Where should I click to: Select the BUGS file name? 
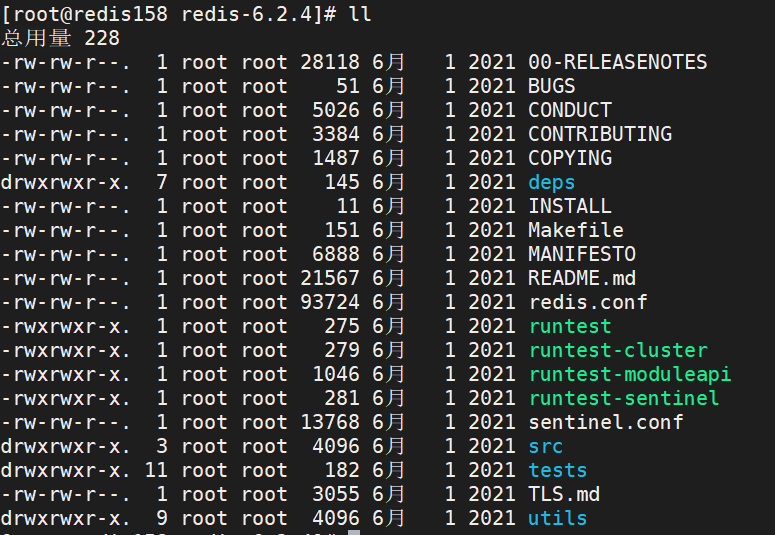pos(551,86)
